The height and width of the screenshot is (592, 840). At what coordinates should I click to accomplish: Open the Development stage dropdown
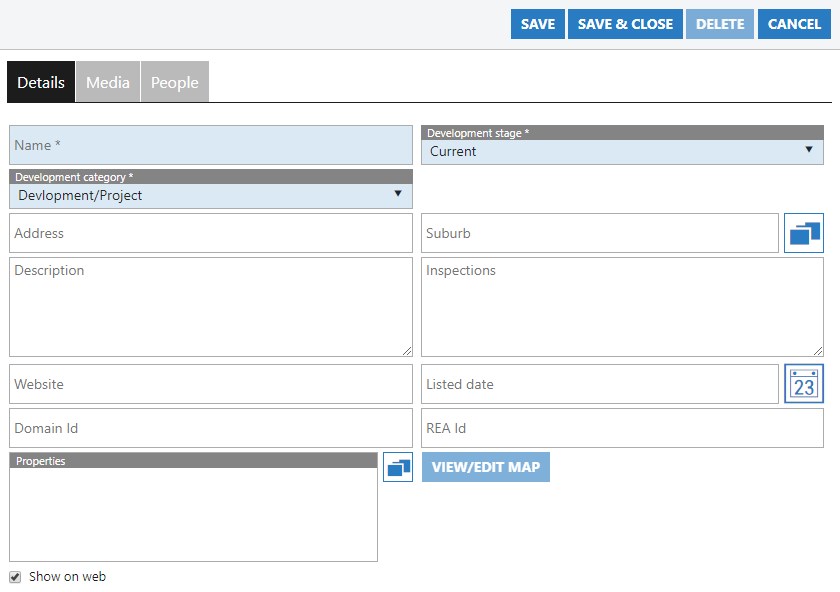[x=622, y=151]
